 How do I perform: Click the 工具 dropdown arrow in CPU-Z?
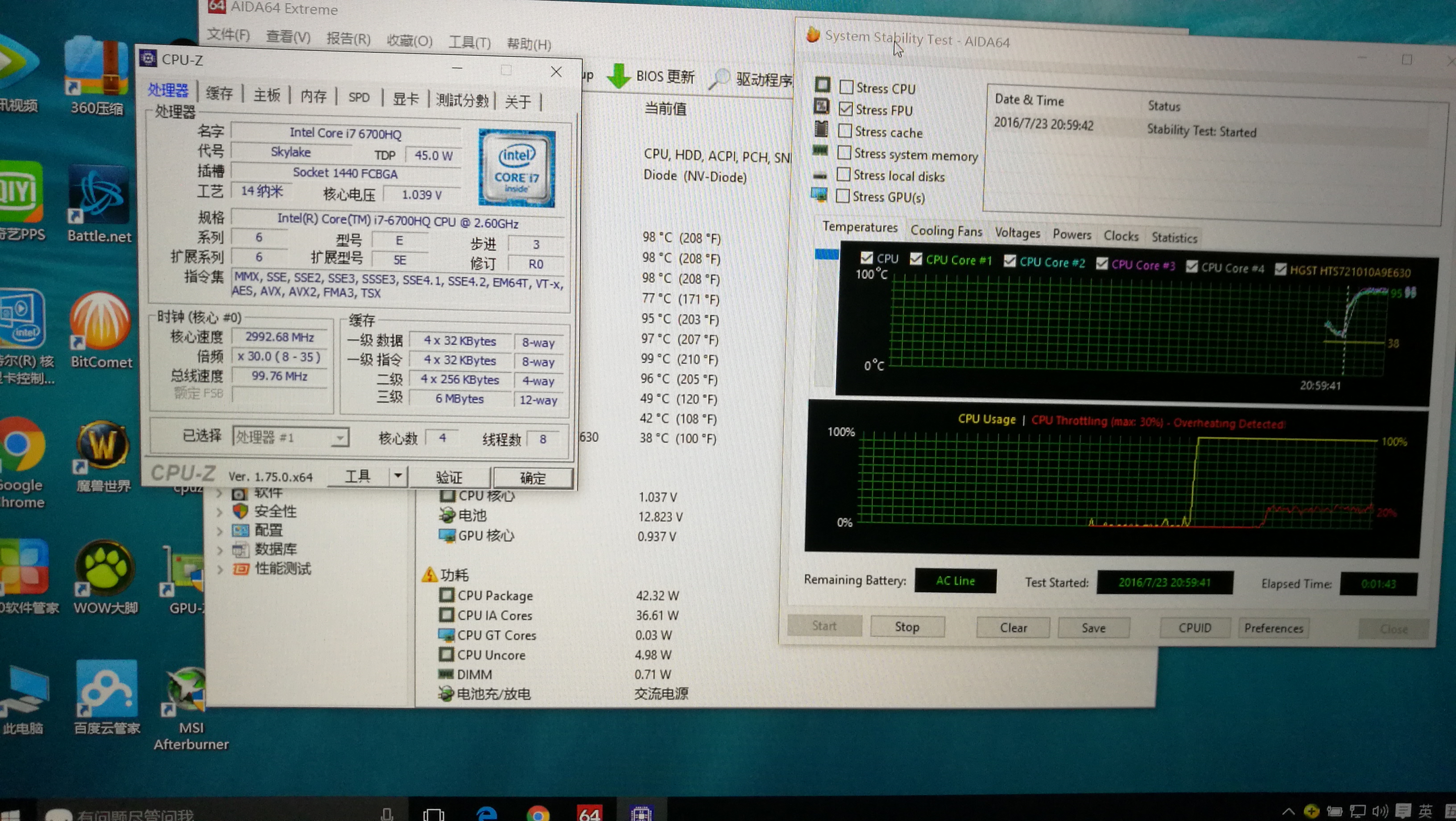pyautogui.click(x=398, y=476)
